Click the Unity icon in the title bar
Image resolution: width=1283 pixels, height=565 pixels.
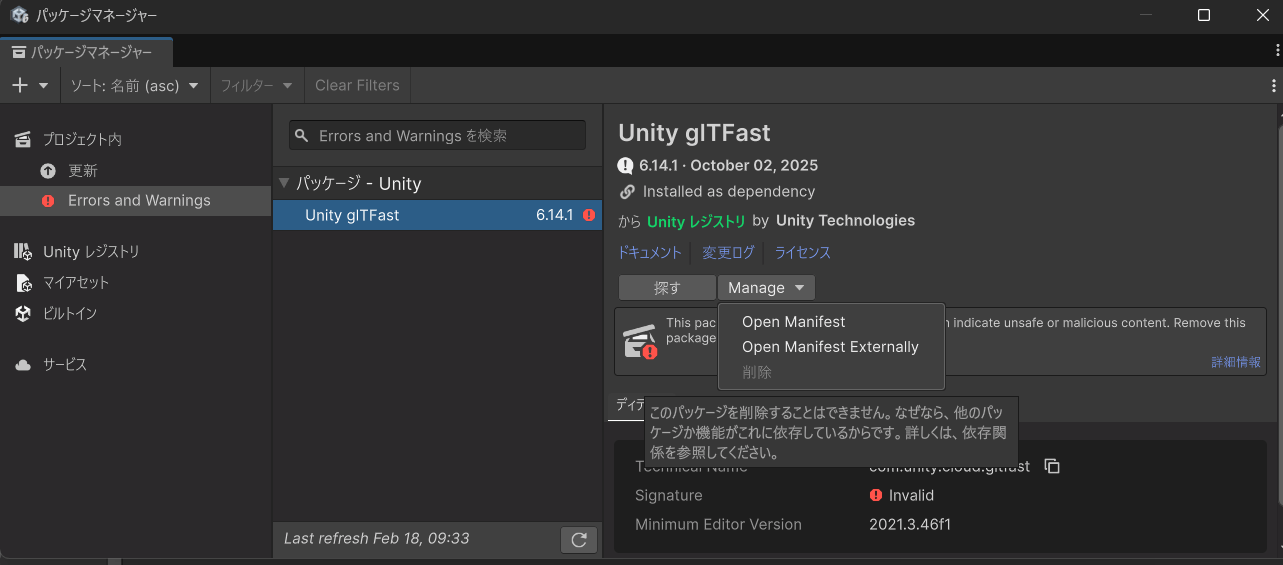[x=19, y=15]
